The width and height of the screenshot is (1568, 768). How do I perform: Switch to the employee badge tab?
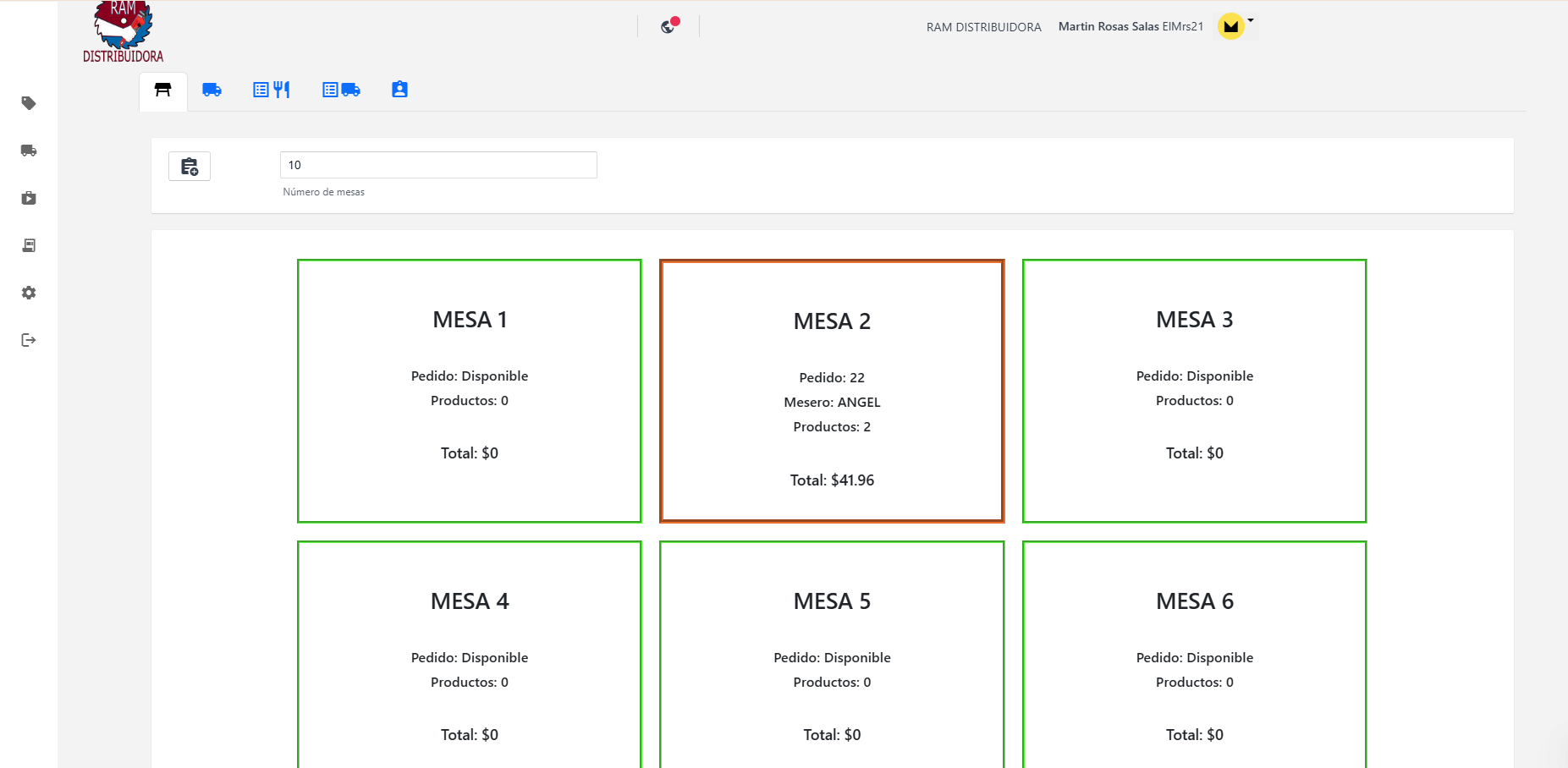tap(399, 90)
